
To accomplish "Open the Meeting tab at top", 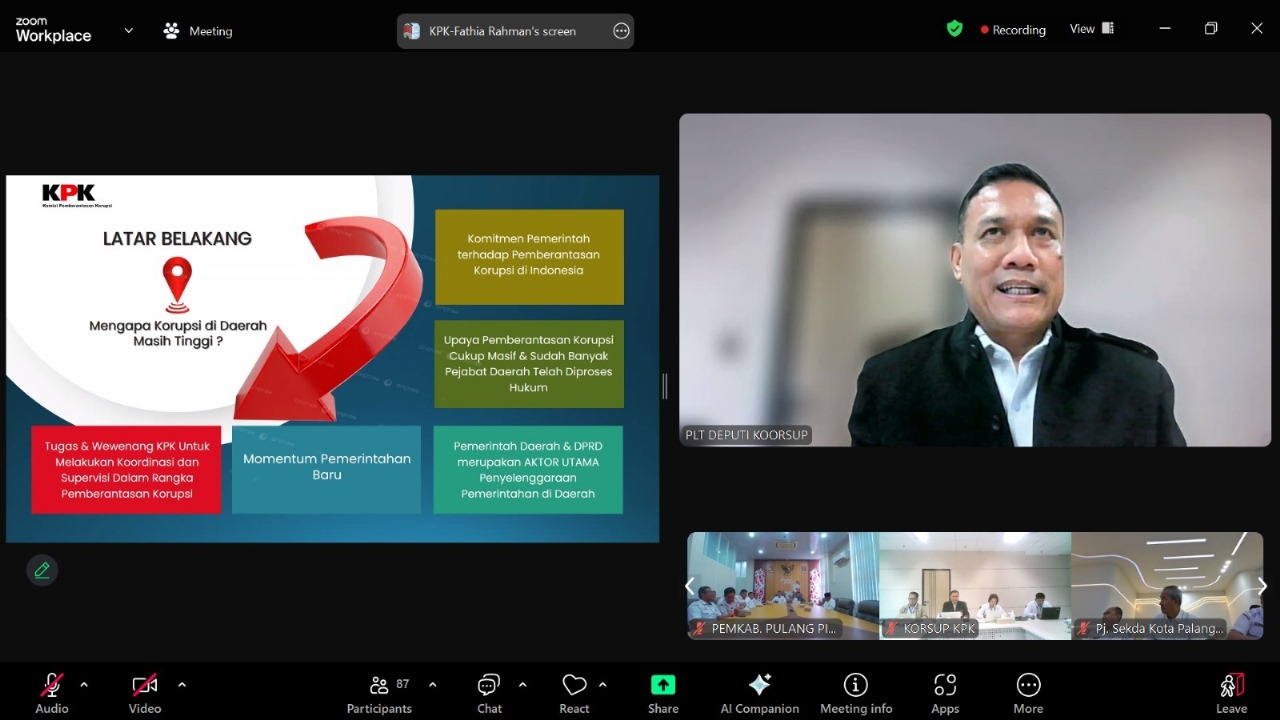I will [198, 31].
